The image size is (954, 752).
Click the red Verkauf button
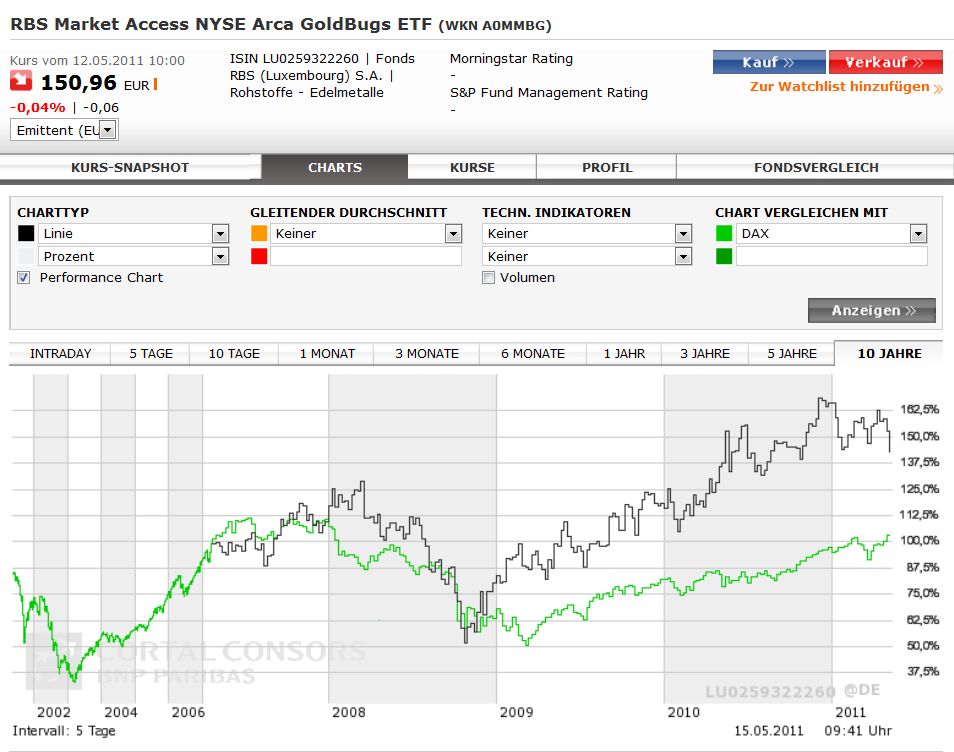tap(885, 62)
